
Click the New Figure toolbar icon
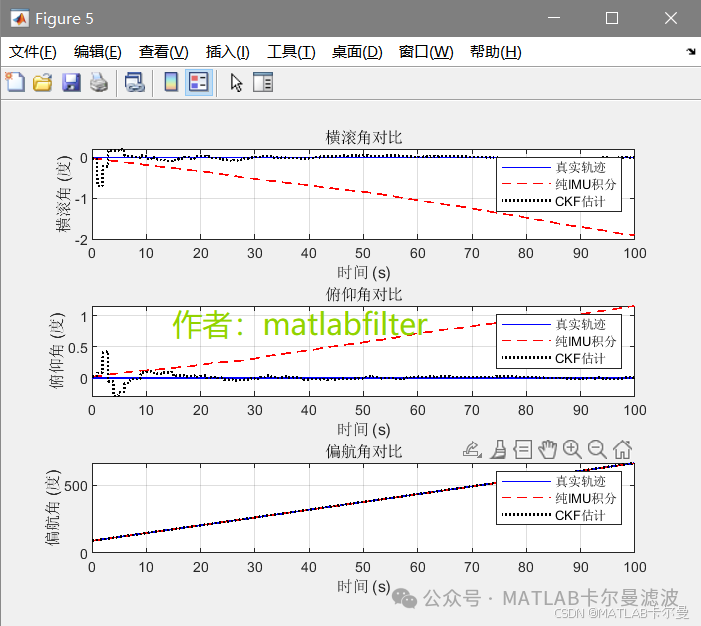[x=15, y=82]
